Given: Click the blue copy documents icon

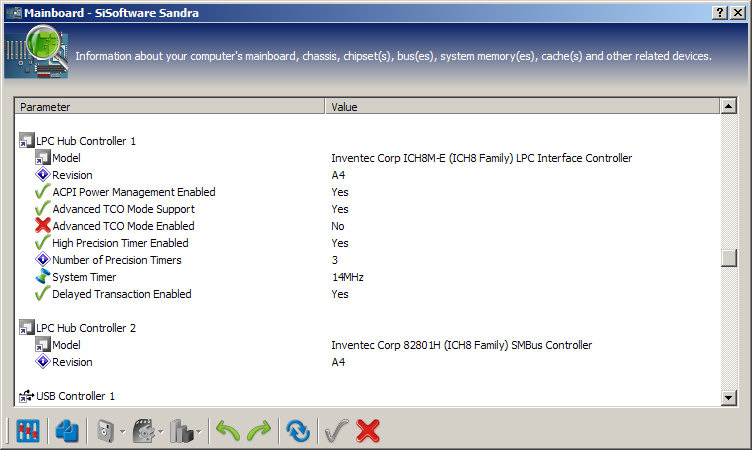Looking at the screenshot, I should (x=67, y=431).
